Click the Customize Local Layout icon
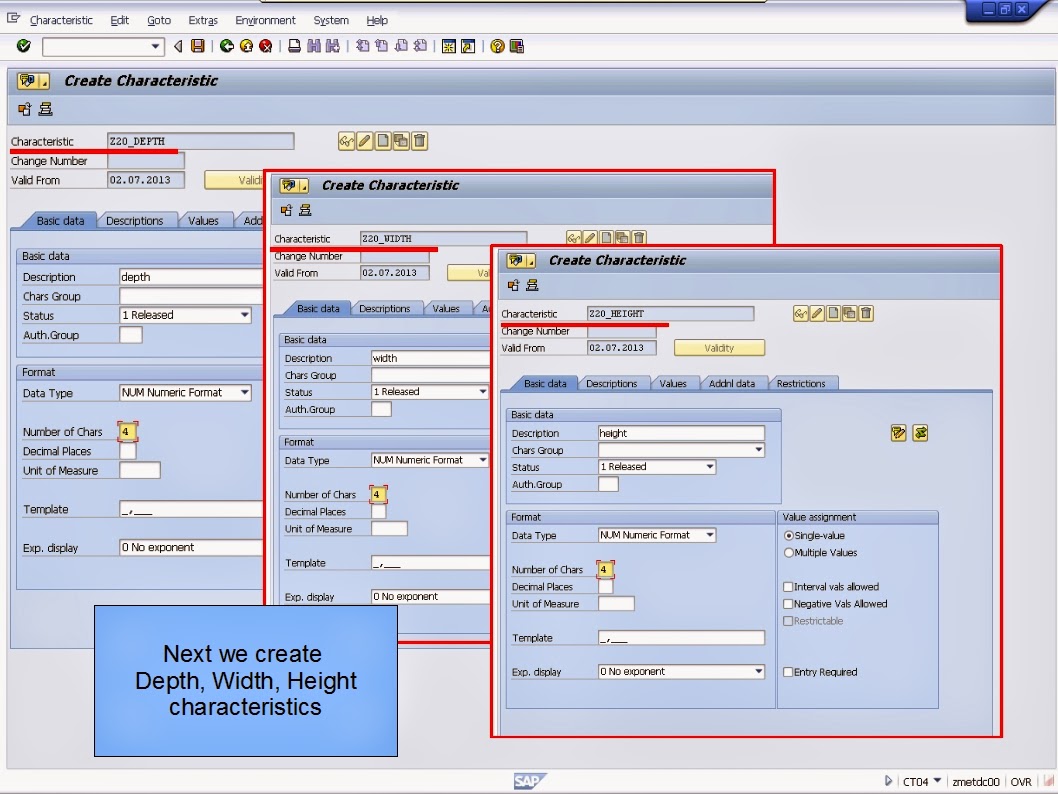 click(517, 46)
